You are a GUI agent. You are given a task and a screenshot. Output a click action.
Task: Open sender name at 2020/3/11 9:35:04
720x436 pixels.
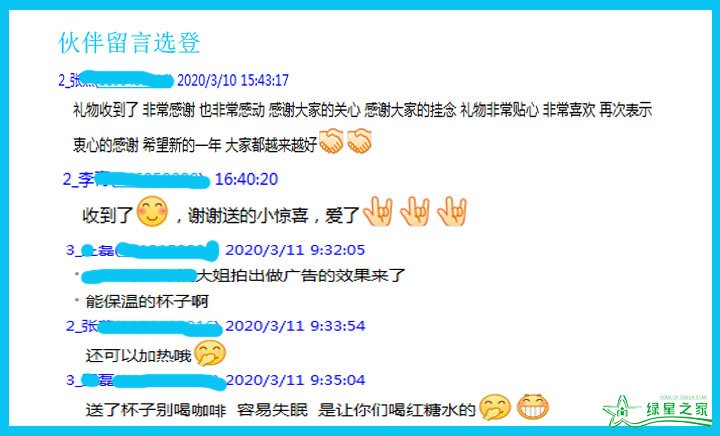(x=146, y=381)
